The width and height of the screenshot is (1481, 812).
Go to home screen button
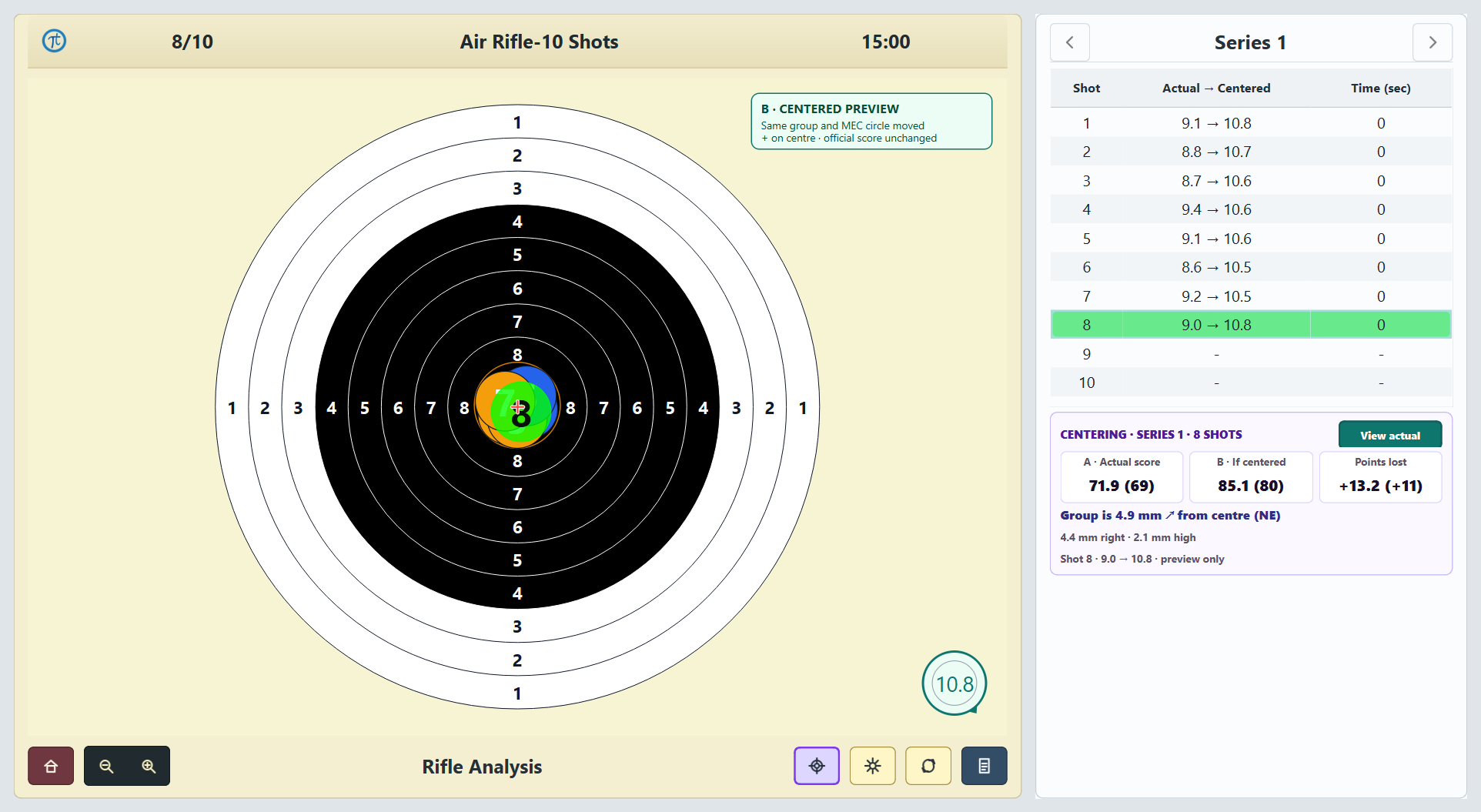(x=51, y=766)
